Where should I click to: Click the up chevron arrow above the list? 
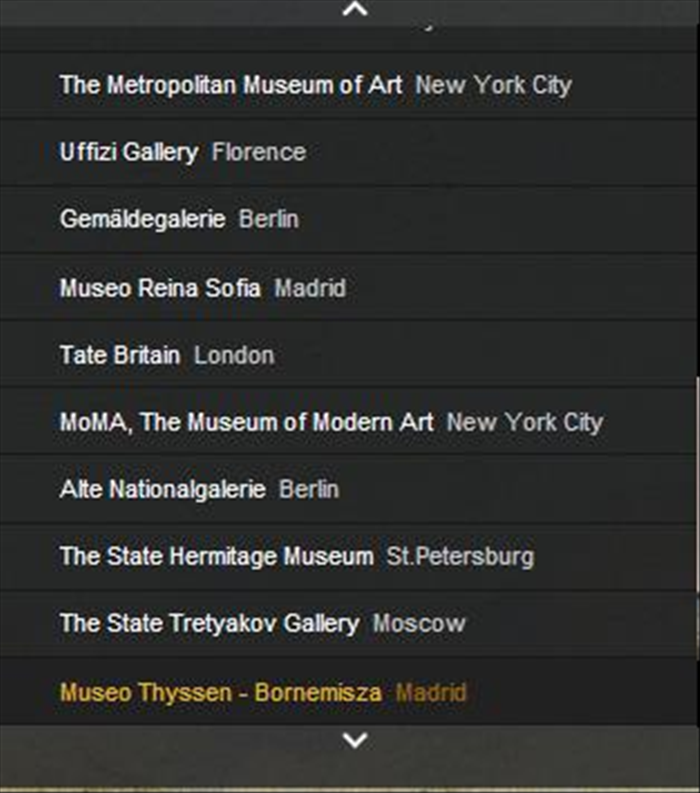(x=355, y=9)
